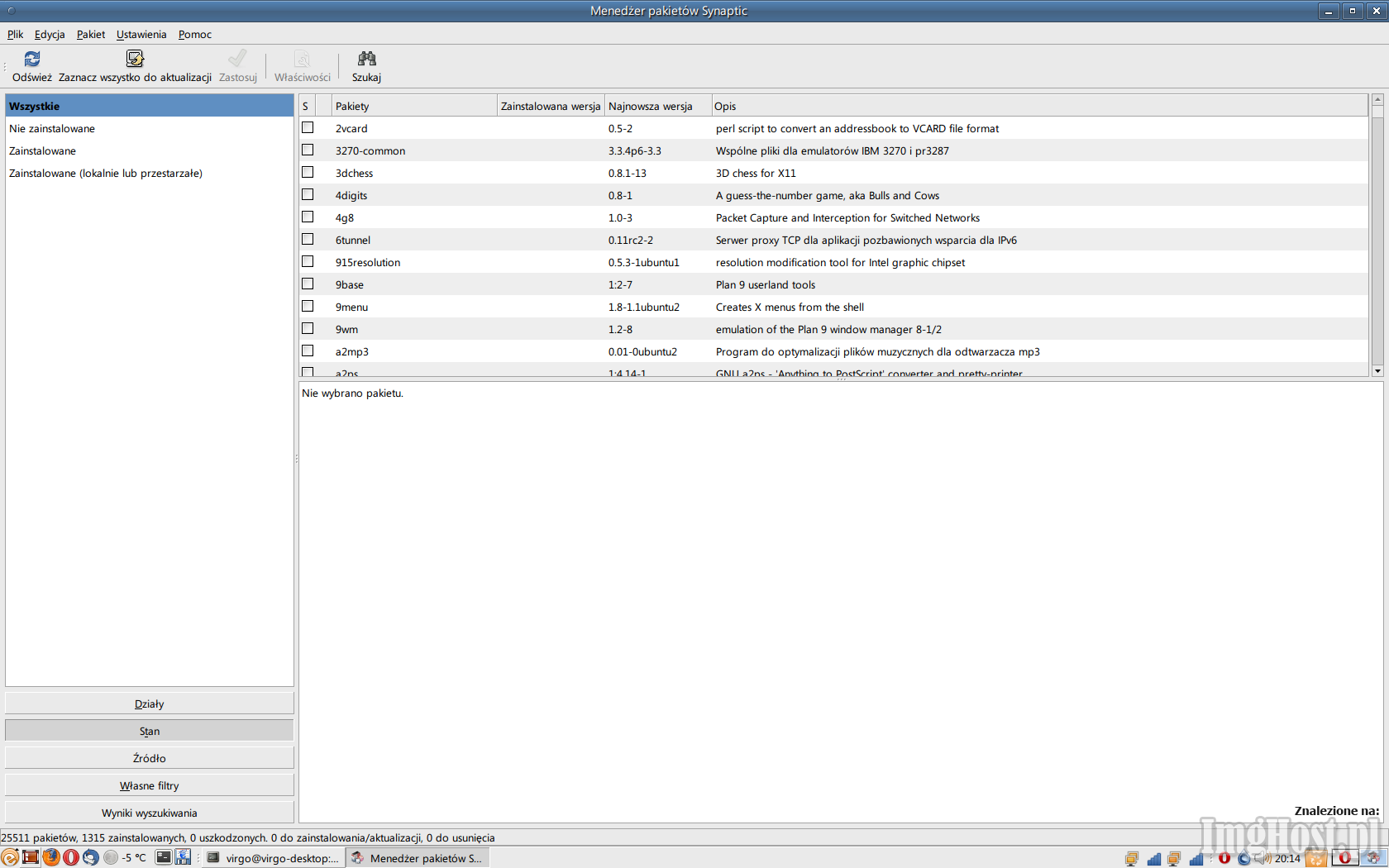Screen dimensions: 1389x868
Task: Click the Opera icon in system tray
Action: 1224,858
